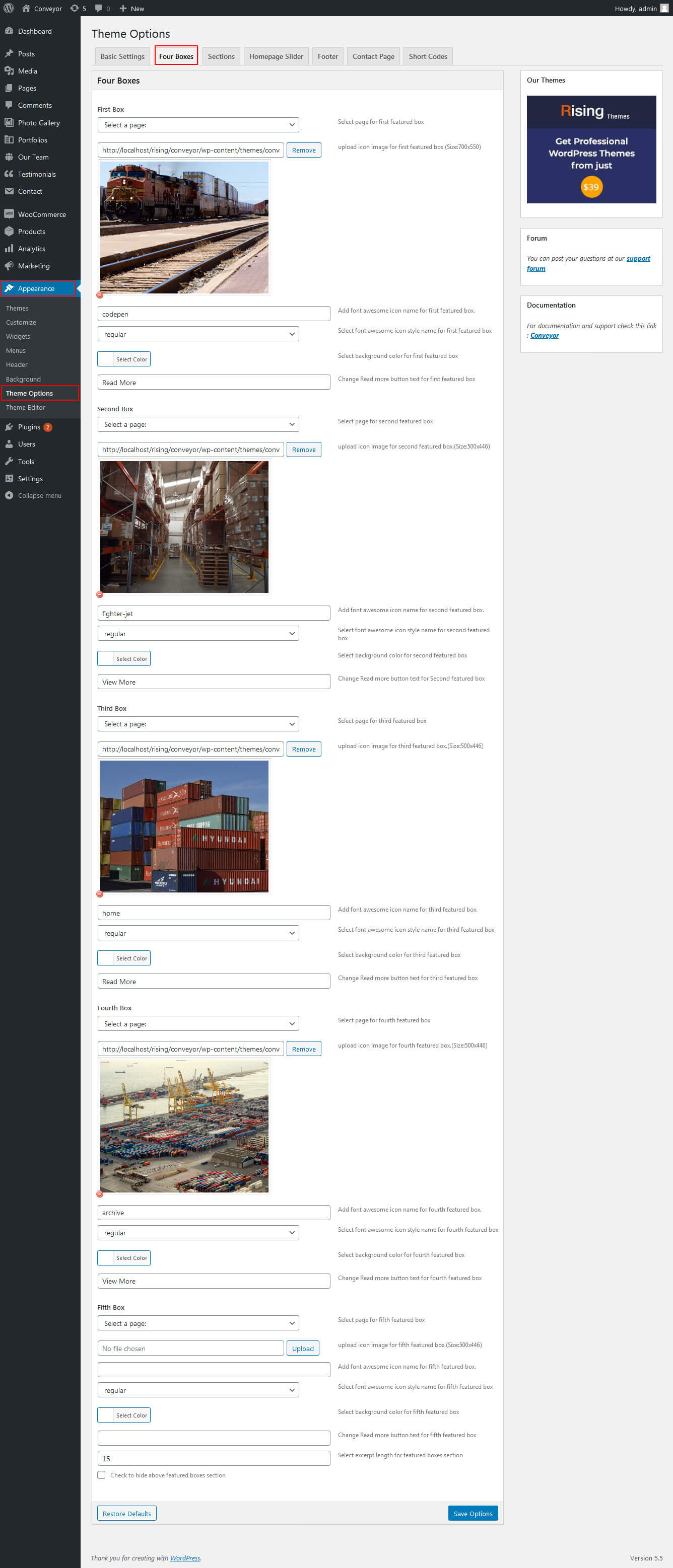Switch to the Homepage Slider tab
This screenshot has width=673, height=1568.
pos(276,56)
